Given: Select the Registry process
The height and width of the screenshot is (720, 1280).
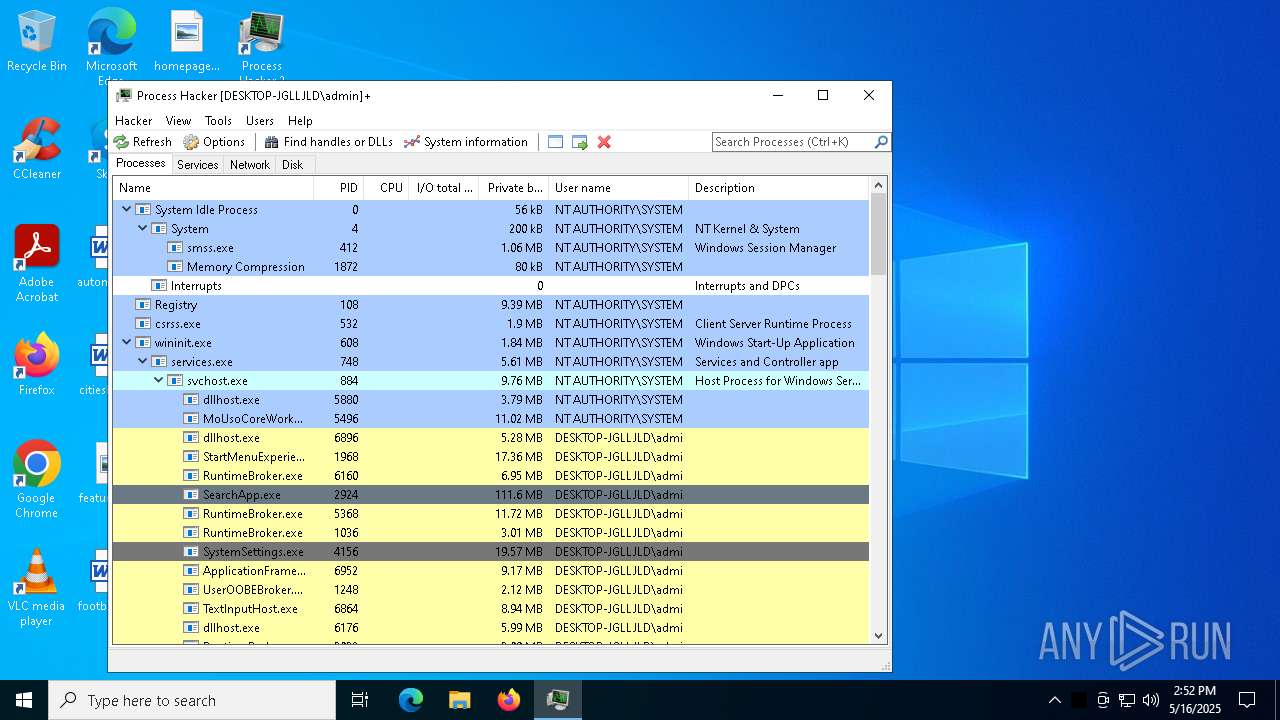Looking at the screenshot, I should point(491,305).
